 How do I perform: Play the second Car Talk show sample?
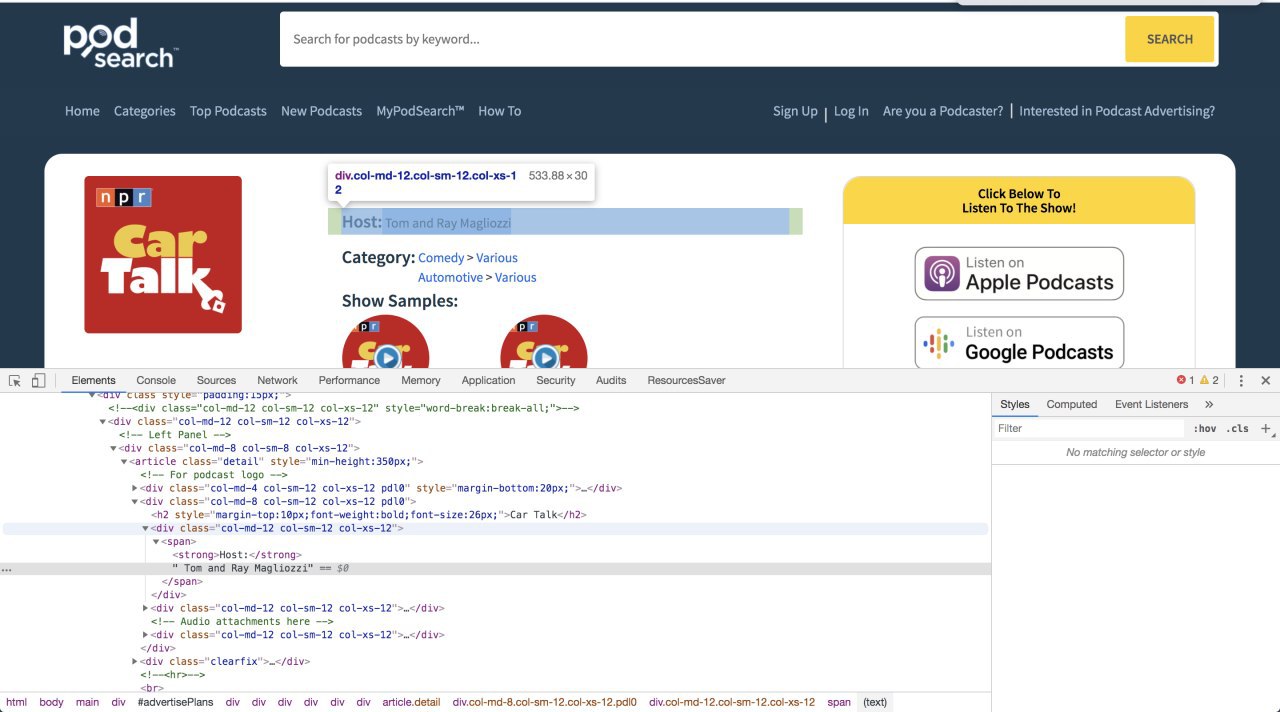point(544,357)
